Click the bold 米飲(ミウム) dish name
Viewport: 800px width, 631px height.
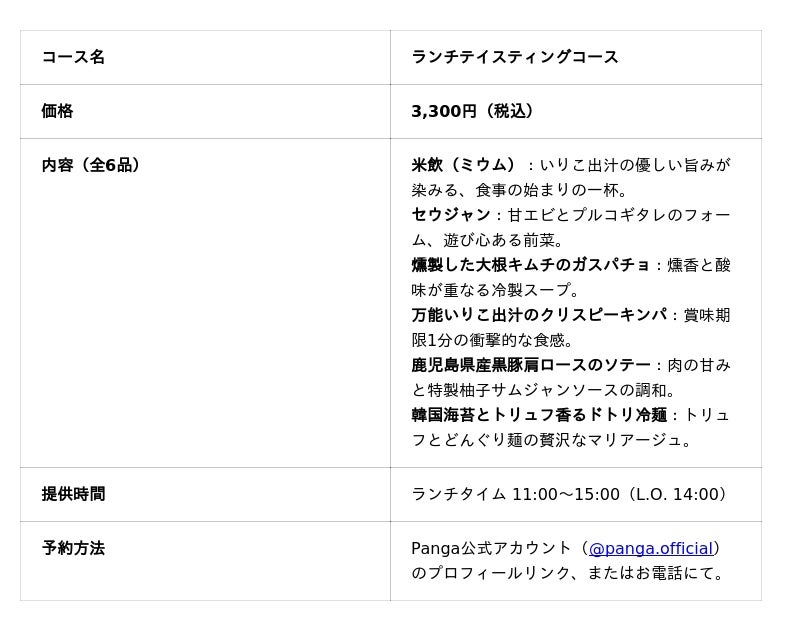466,165
